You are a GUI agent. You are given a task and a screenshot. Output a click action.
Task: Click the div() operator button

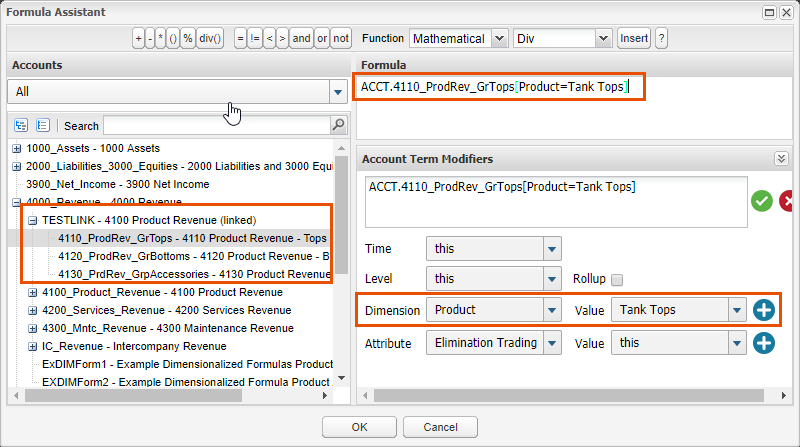point(210,38)
